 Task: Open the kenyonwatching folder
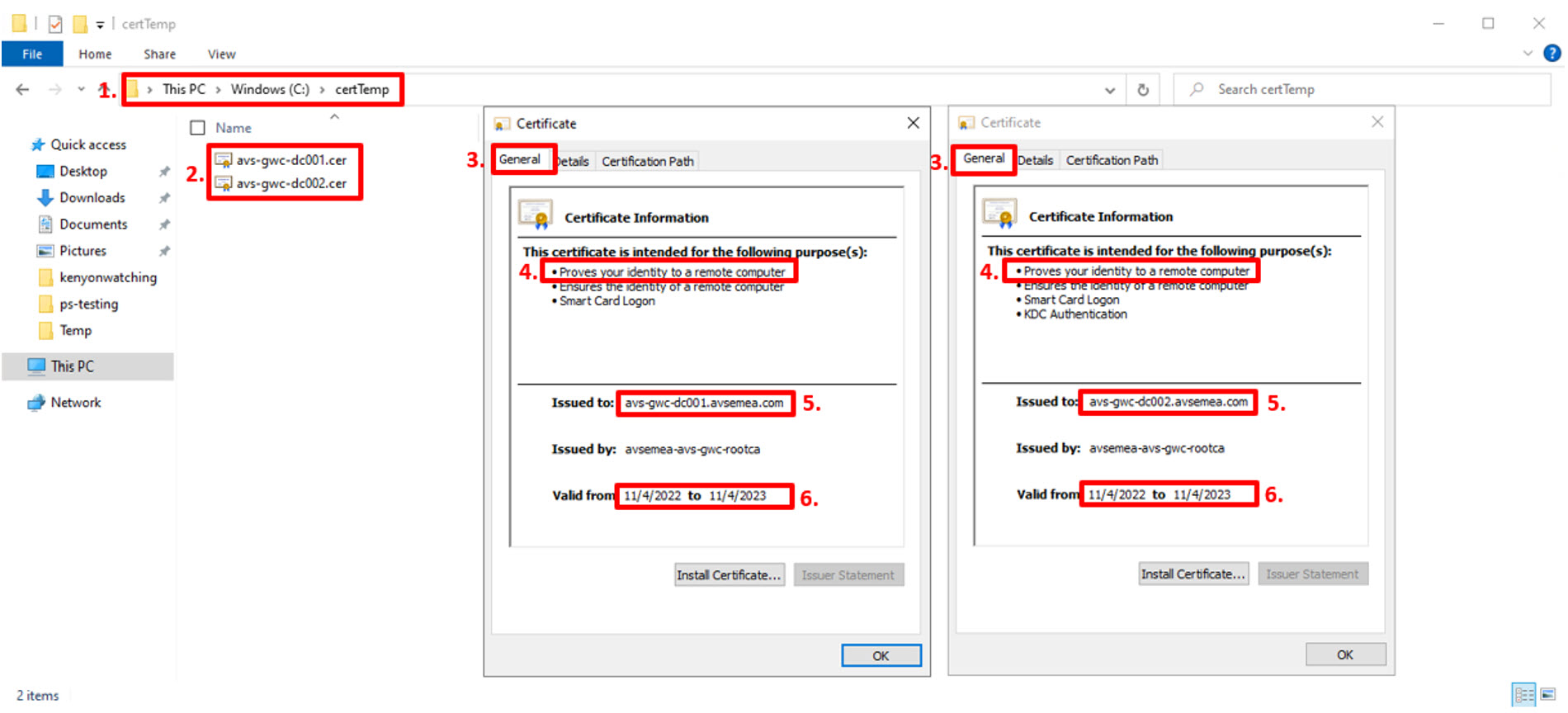click(108, 277)
